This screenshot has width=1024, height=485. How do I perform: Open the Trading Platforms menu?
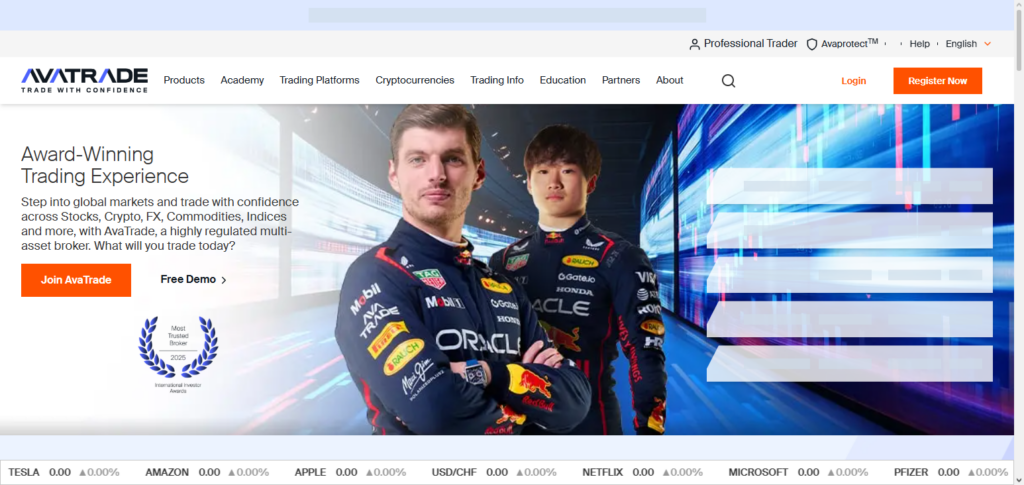point(319,80)
